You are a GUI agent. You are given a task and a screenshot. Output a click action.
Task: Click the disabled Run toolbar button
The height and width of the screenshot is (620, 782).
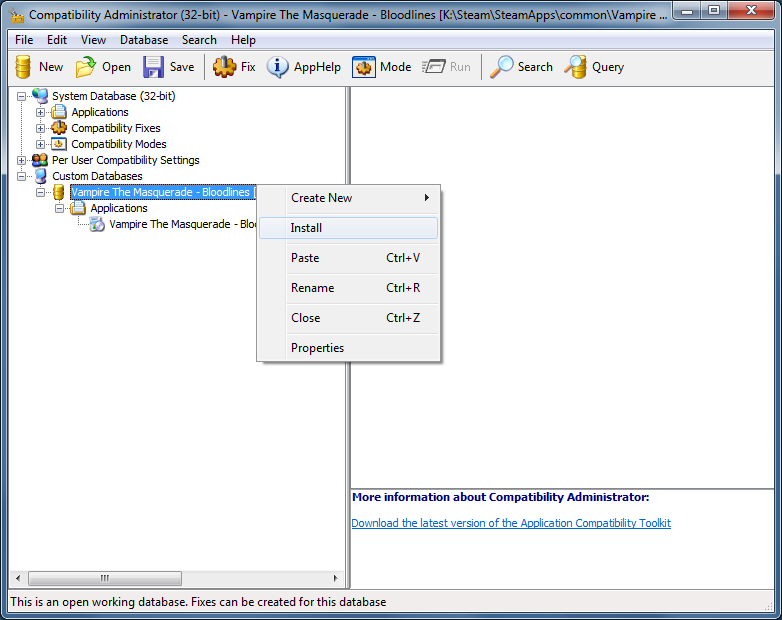click(446, 67)
